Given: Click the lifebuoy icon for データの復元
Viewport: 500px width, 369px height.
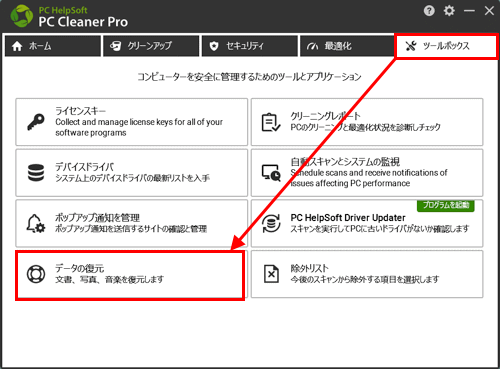Looking at the screenshot, I should tap(36, 274).
